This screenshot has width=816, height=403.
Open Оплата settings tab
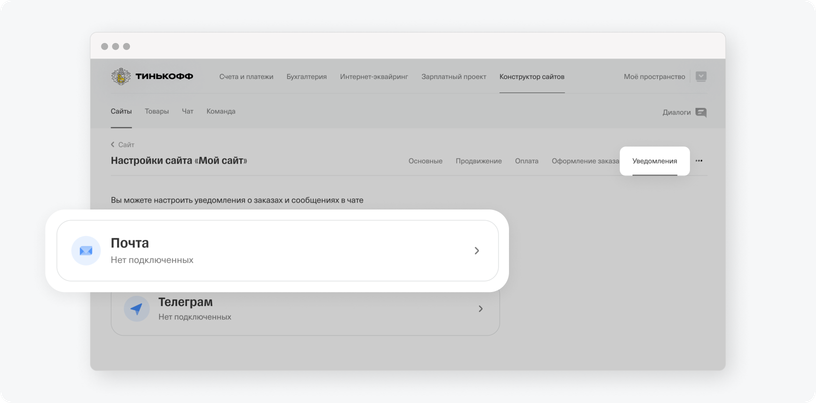[527, 161]
